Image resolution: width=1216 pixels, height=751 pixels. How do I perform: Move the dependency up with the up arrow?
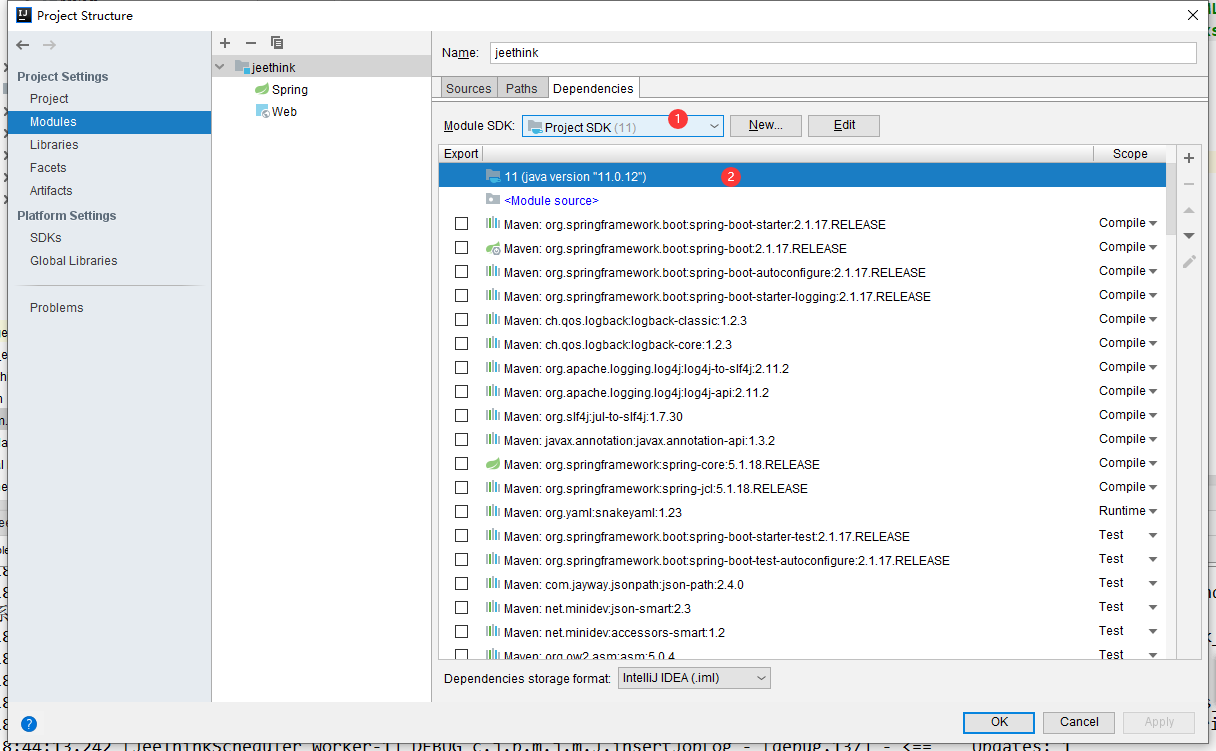(x=1189, y=210)
